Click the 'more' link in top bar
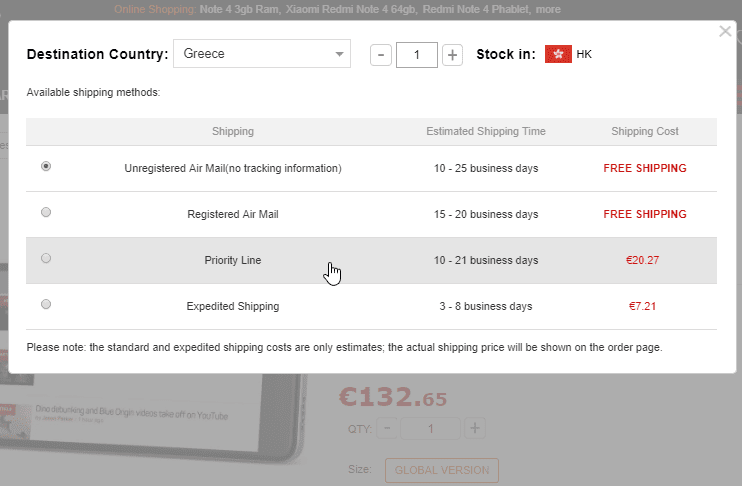The height and width of the screenshot is (486, 742). coord(548,9)
